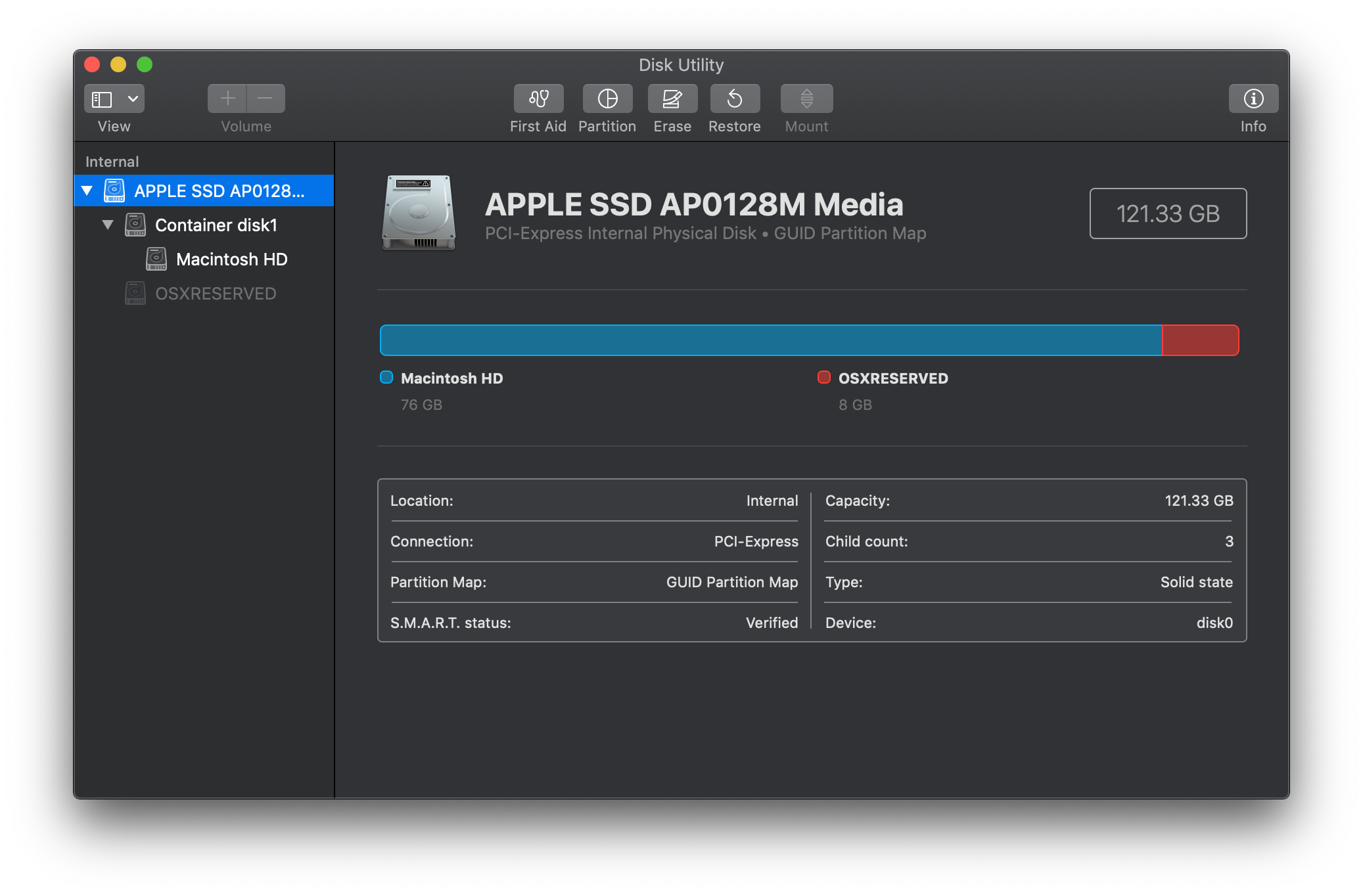This screenshot has width=1363, height=896.
Task: Add a volume with plus button
Action: tap(227, 99)
